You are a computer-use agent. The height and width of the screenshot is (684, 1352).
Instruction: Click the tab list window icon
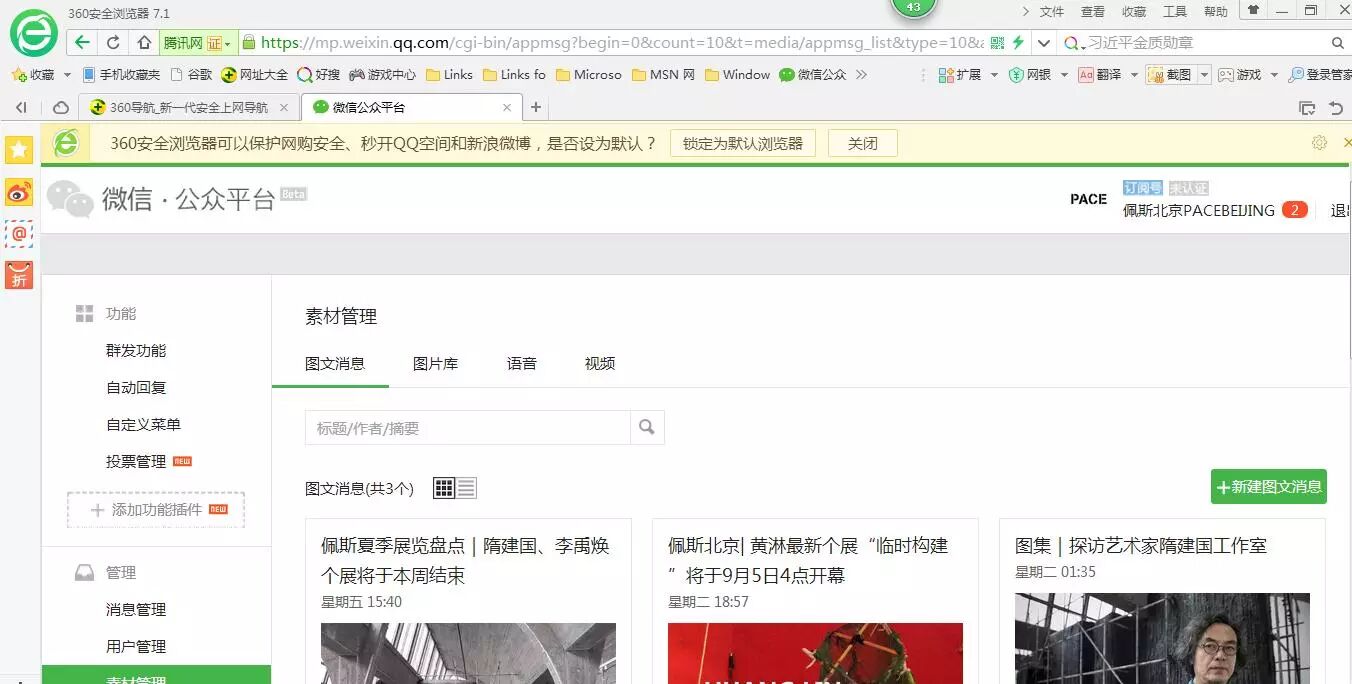click(1307, 108)
